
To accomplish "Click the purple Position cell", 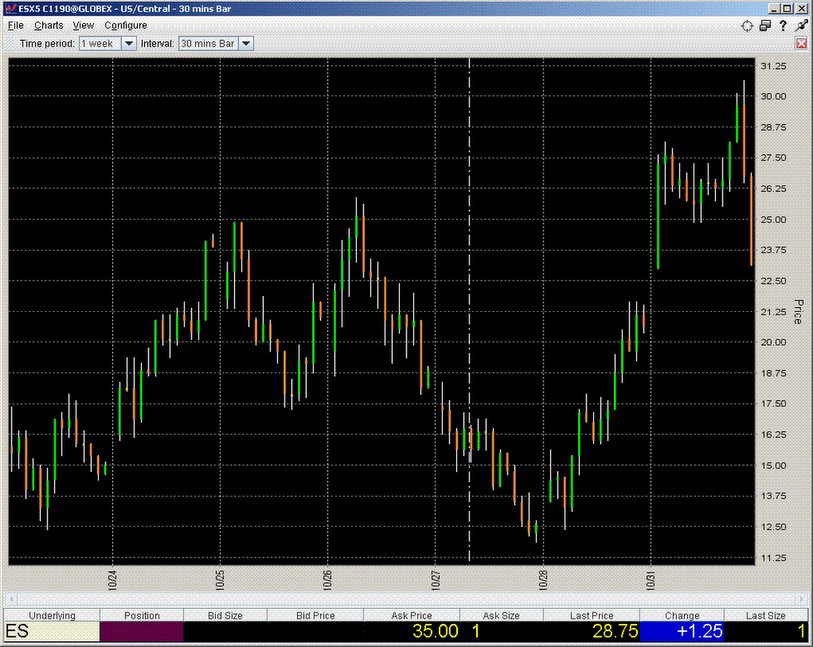I will pos(142,631).
